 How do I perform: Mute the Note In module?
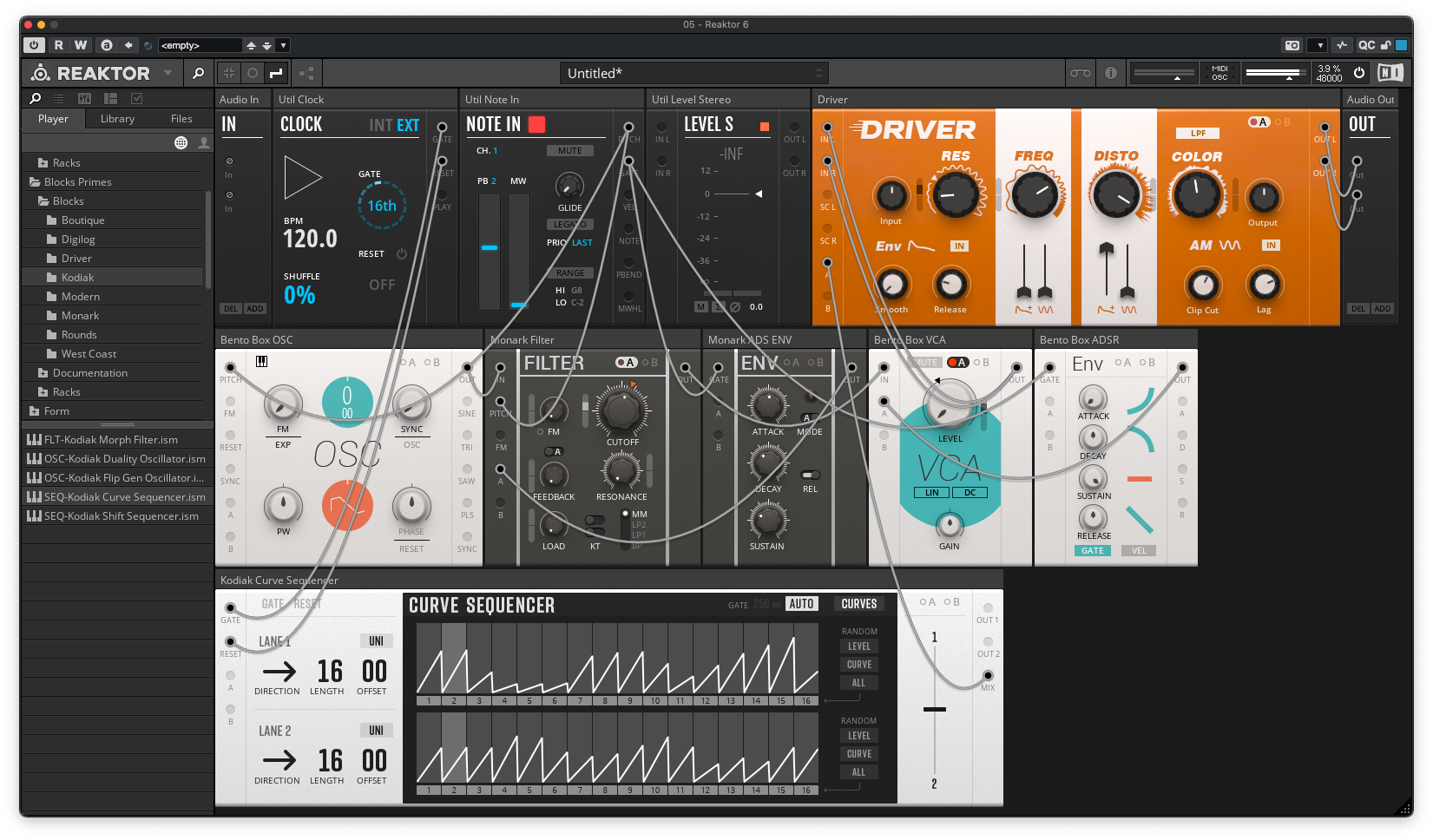[571, 150]
